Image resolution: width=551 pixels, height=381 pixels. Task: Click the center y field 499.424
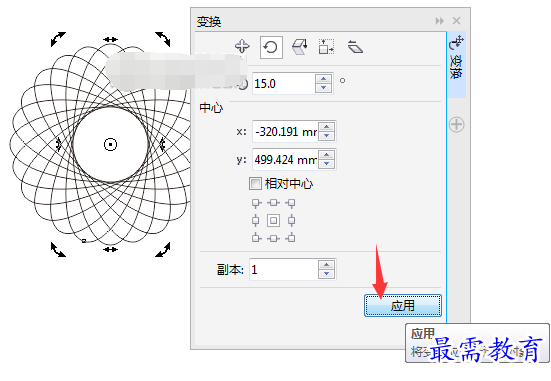(285, 160)
